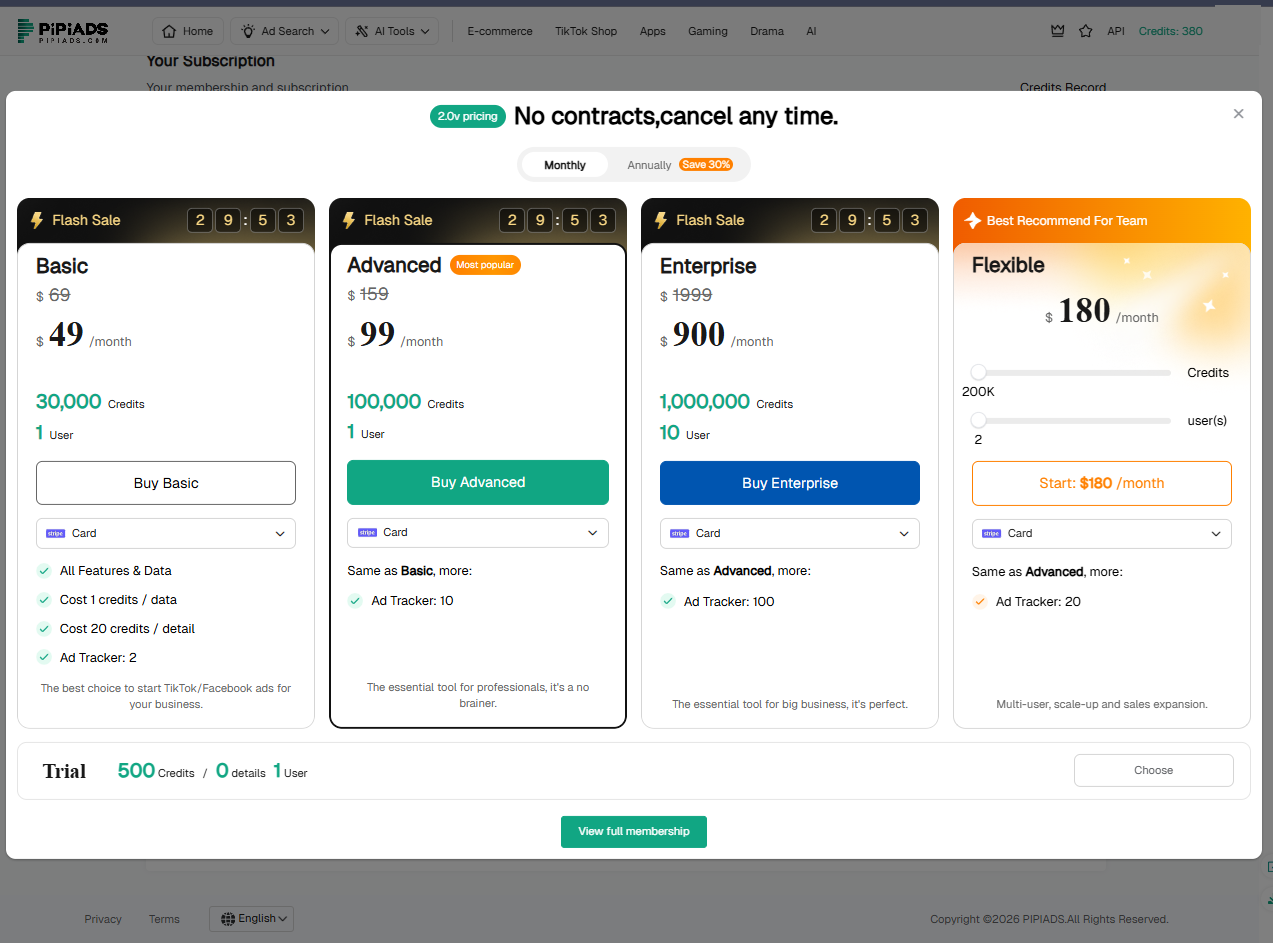
Task: Click Start: $180 /month button
Action: tap(1102, 483)
